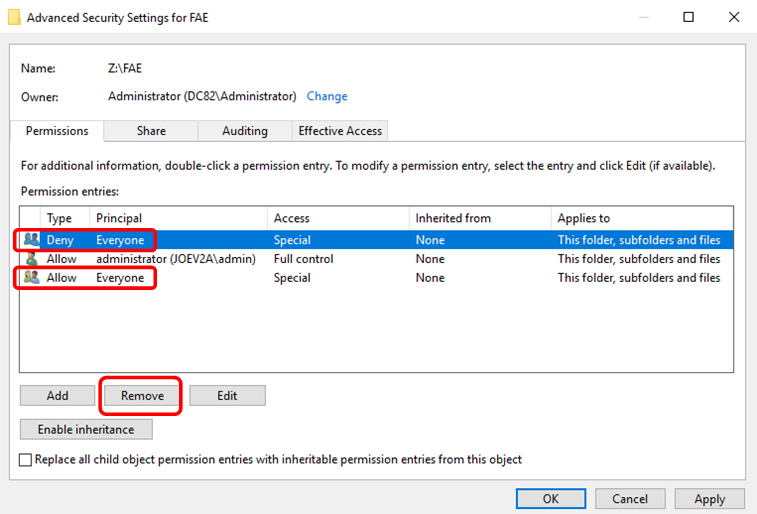Apply the permission changes

click(709, 499)
